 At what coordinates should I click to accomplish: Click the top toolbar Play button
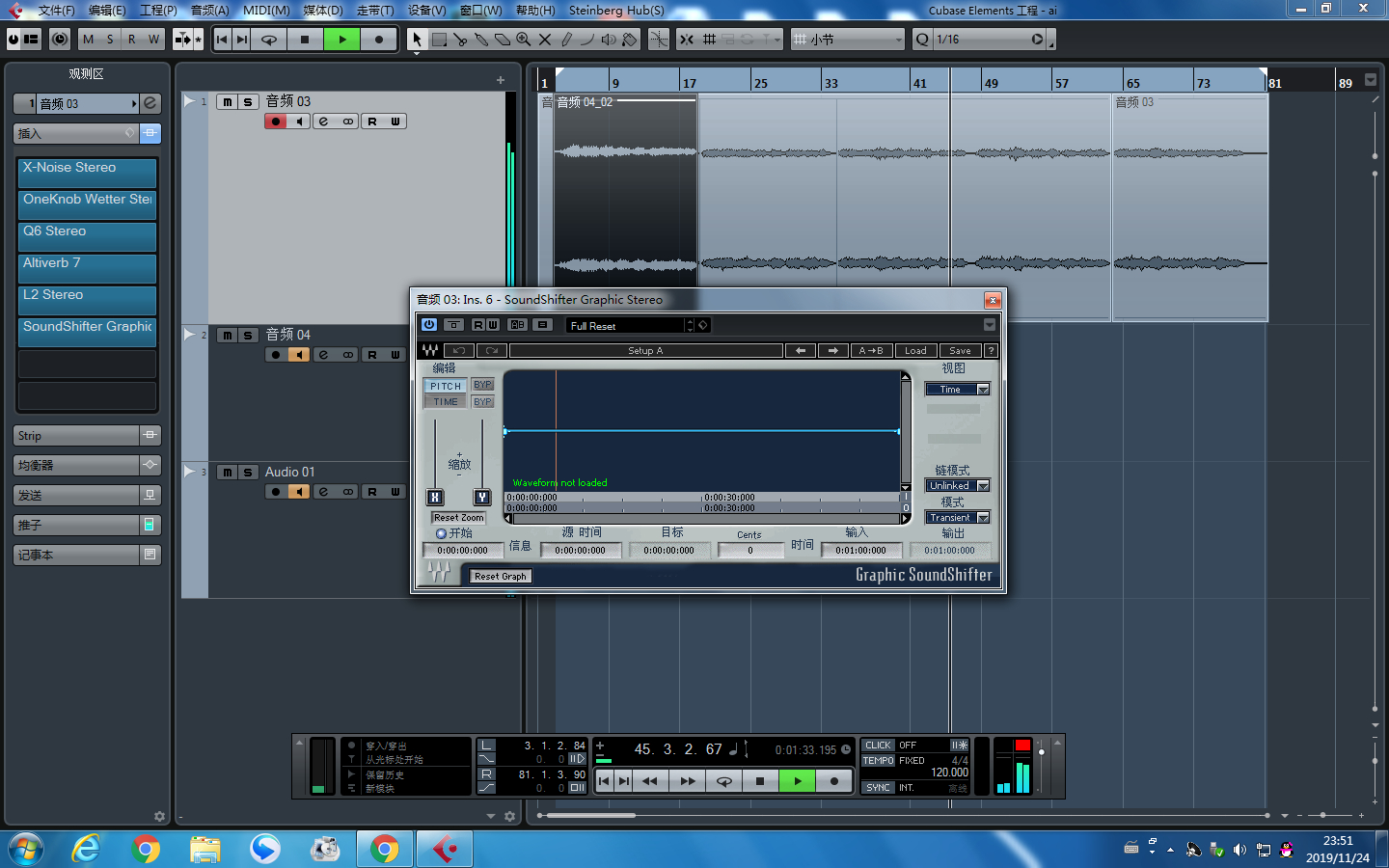pyautogui.click(x=341, y=40)
